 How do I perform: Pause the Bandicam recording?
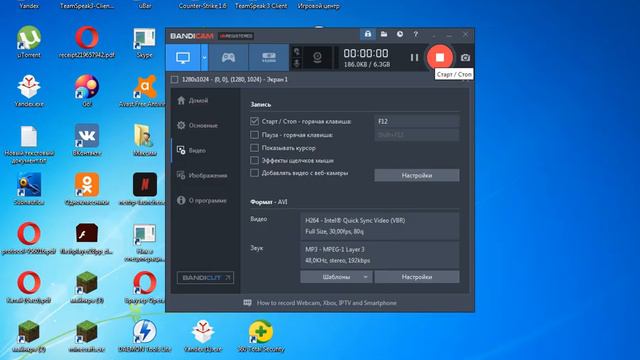(414, 58)
